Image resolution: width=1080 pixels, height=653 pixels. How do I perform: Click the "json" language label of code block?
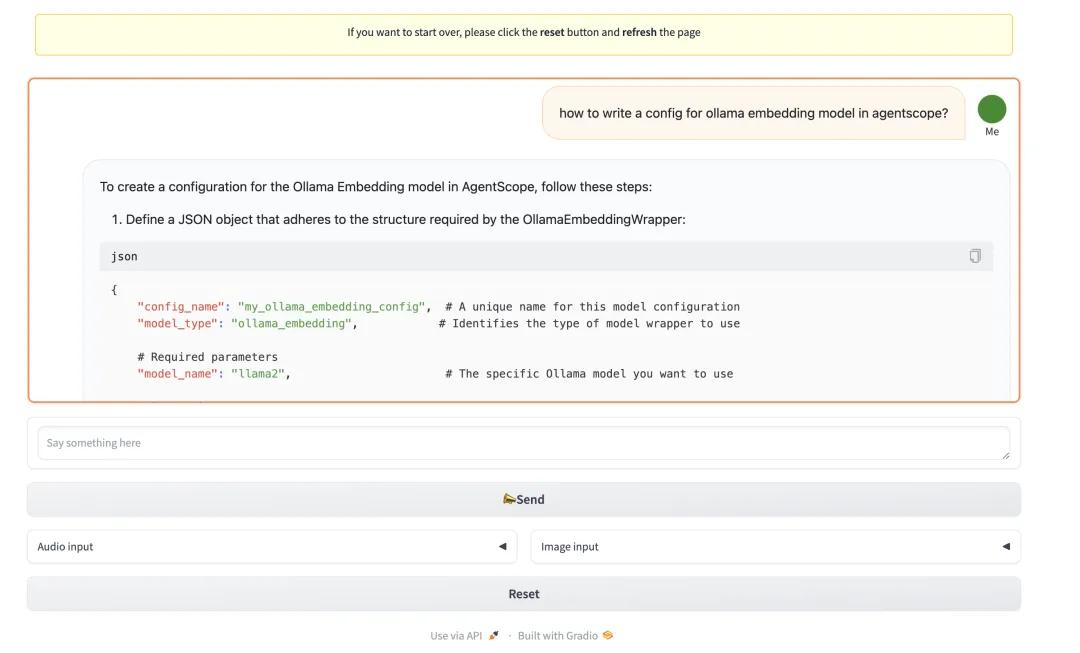(x=125, y=257)
